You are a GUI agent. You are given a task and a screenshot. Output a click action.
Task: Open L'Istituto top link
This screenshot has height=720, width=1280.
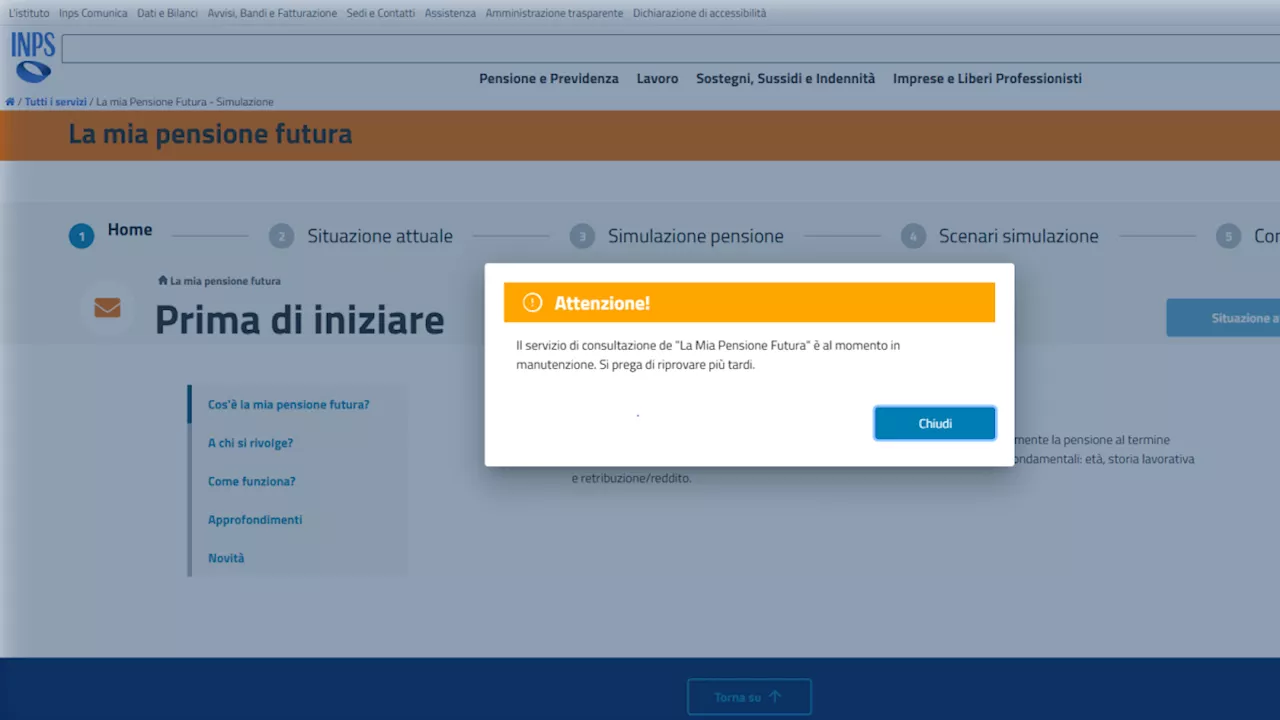pos(28,13)
